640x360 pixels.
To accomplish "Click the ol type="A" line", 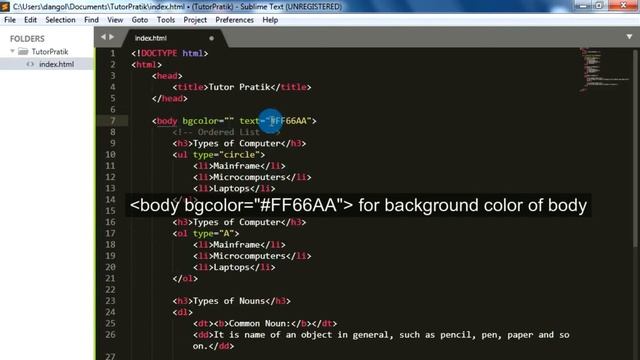I will [x=206, y=233].
